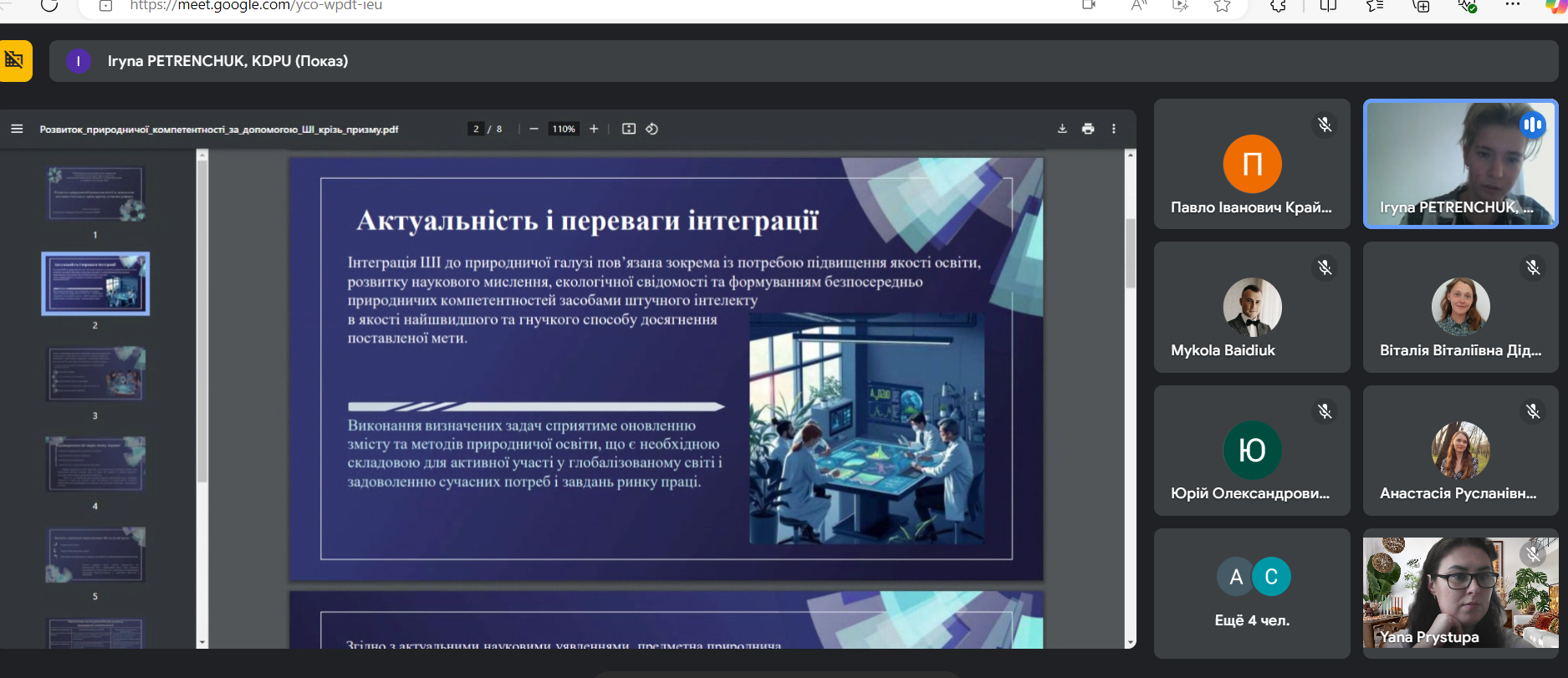The height and width of the screenshot is (678, 1568).
Task: Select the Павло Іванович participant tile
Action: [x=1252, y=164]
